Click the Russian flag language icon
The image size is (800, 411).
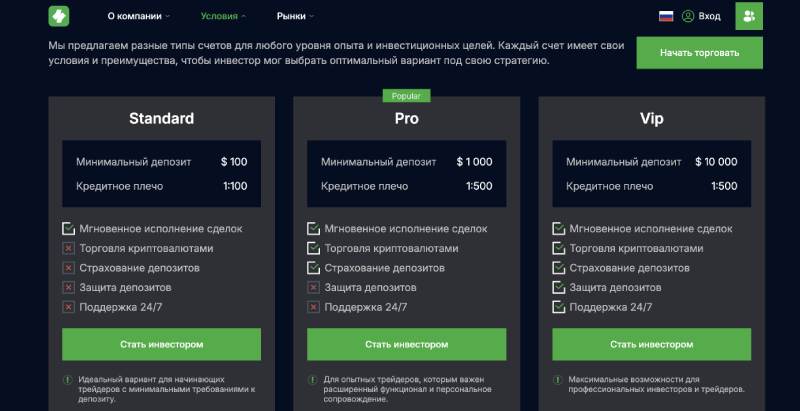(666, 16)
